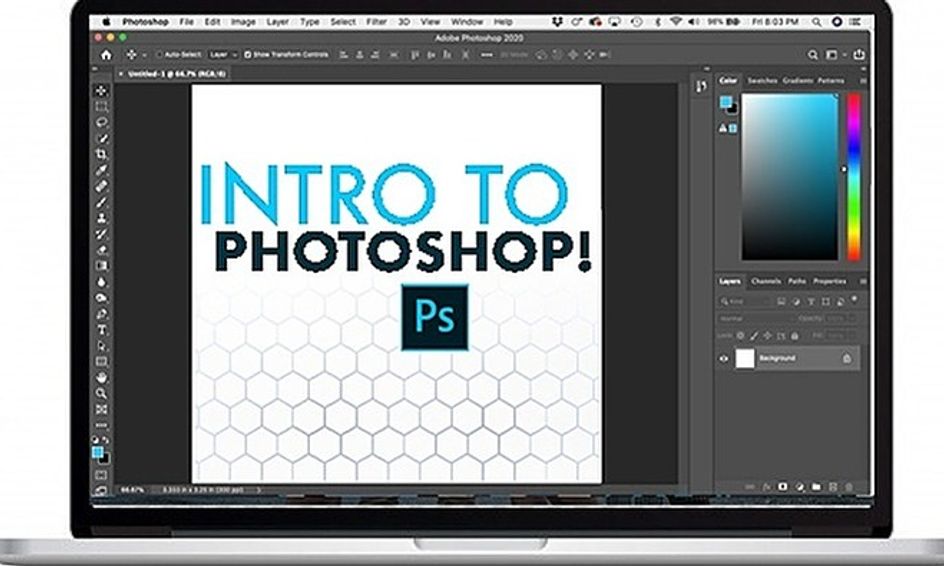The width and height of the screenshot is (944, 566).
Task: Select the Zoom tool in the toolbox
Action: pyautogui.click(x=101, y=393)
